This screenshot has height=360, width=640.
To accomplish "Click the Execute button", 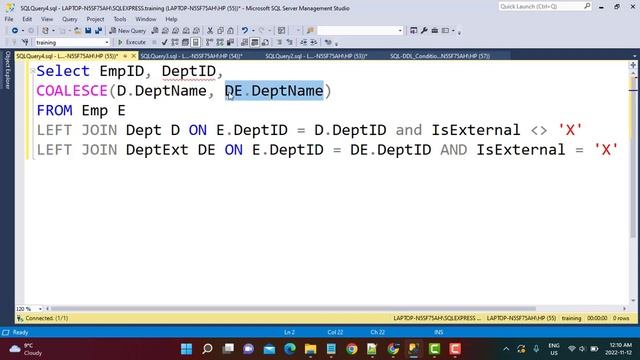I will pos(132,42).
